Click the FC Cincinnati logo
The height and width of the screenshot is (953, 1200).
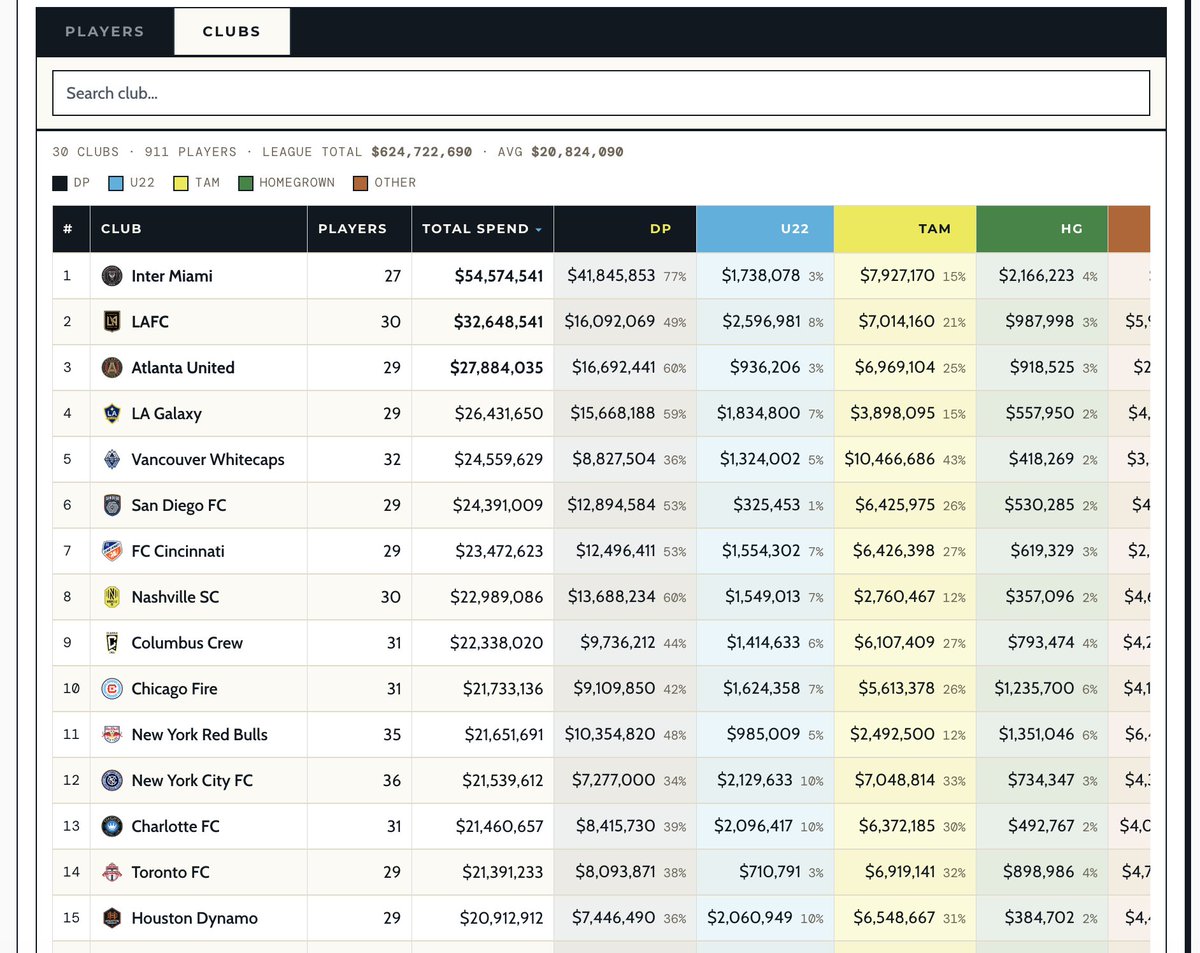pos(112,551)
